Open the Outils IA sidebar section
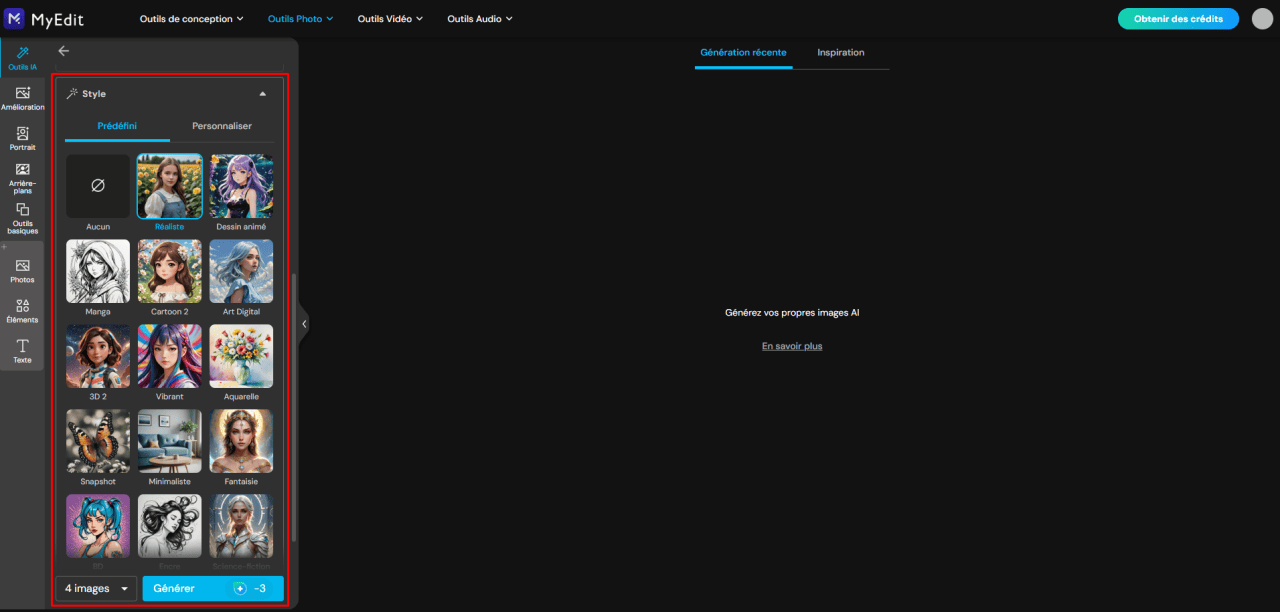The image size is (1280, 612). coord(22,58)
